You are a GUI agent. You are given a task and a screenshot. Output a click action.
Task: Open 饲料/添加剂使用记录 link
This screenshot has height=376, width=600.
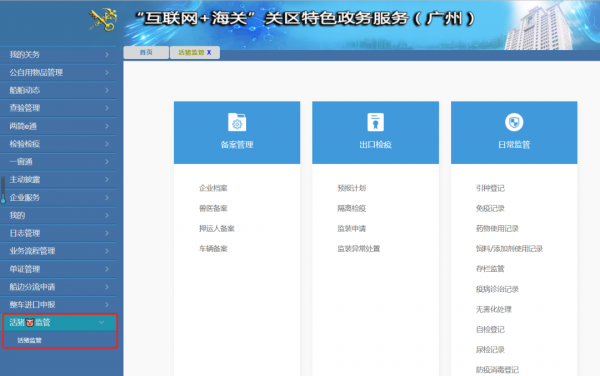coord(509,249)
